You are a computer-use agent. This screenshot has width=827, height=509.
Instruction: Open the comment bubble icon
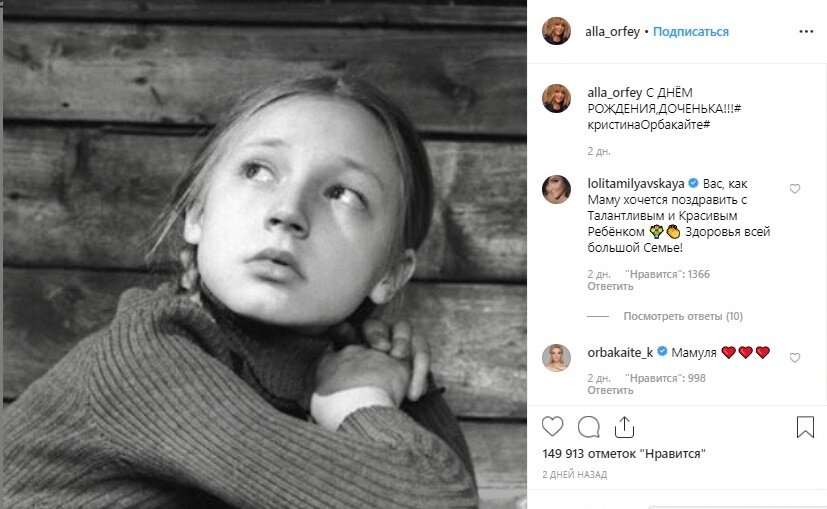click(x=589, y=427)
